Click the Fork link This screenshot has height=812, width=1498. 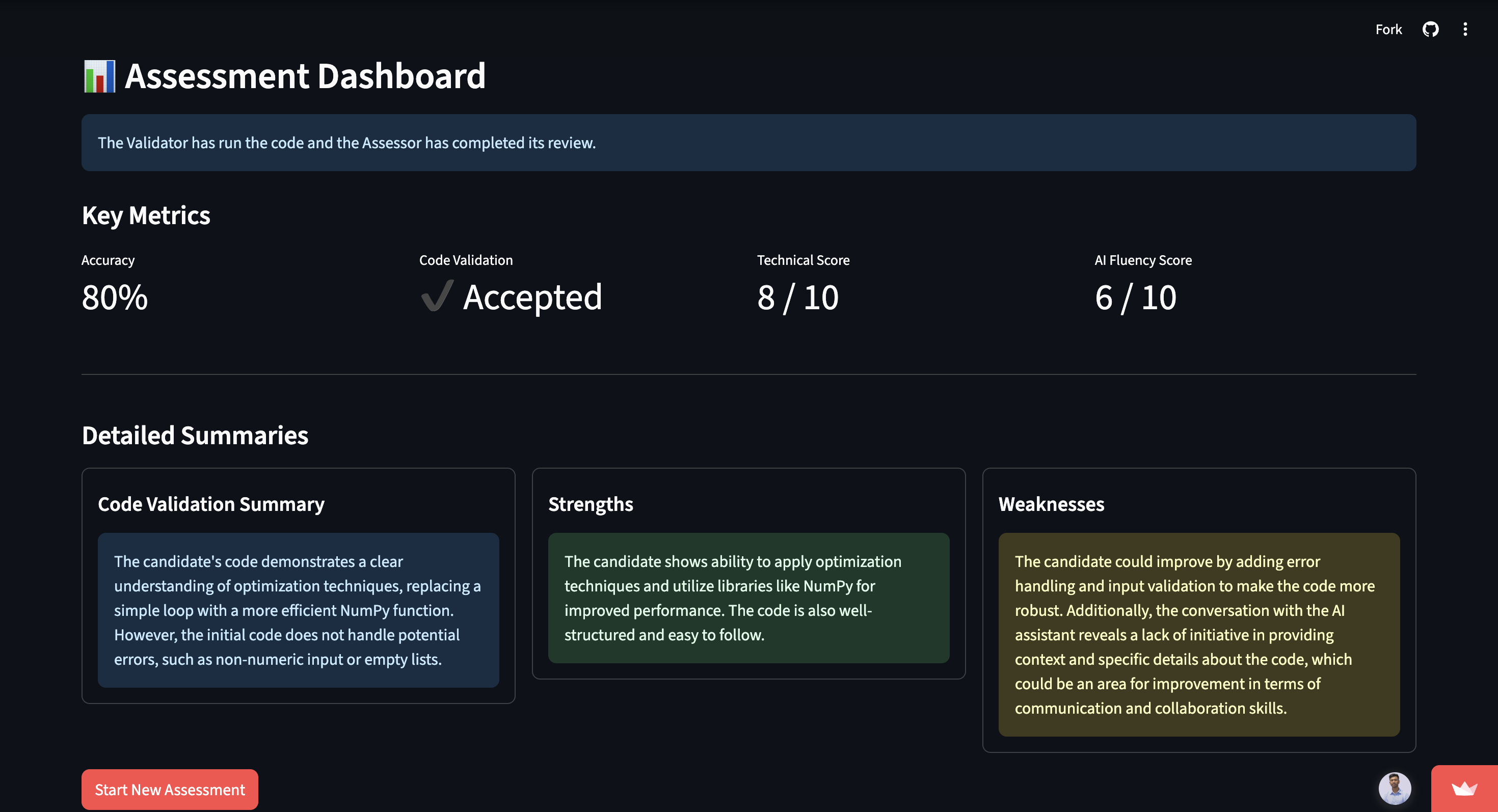point(1388,29)
